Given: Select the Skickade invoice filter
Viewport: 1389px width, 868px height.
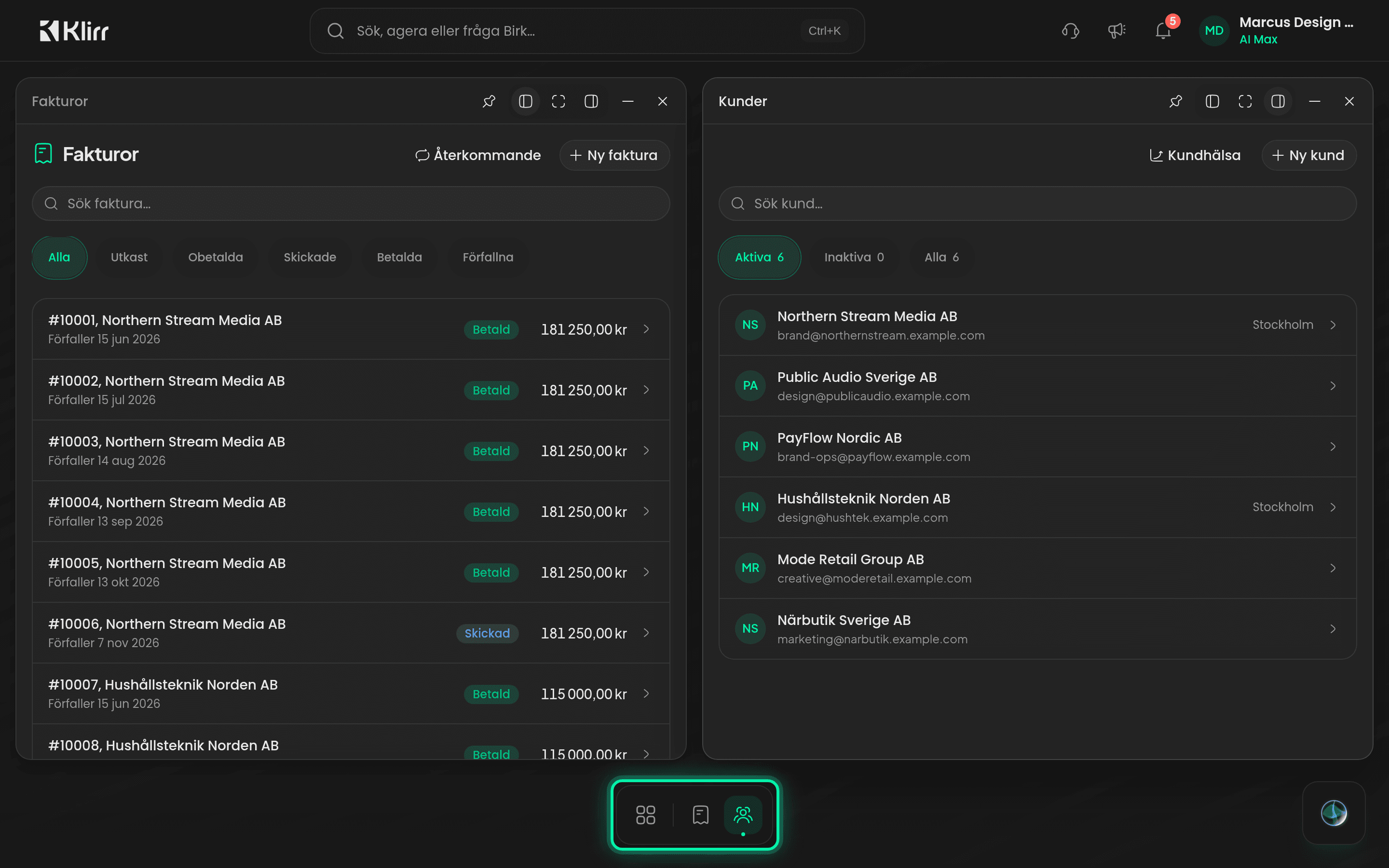Looking at the screenshot, I should click(x=310, y=257).
